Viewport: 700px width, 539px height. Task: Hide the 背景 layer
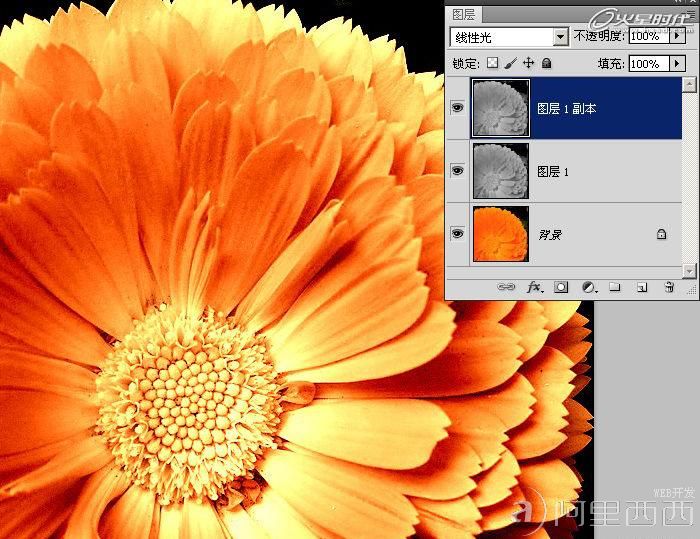pyautogui.click(x=458, y=234)
